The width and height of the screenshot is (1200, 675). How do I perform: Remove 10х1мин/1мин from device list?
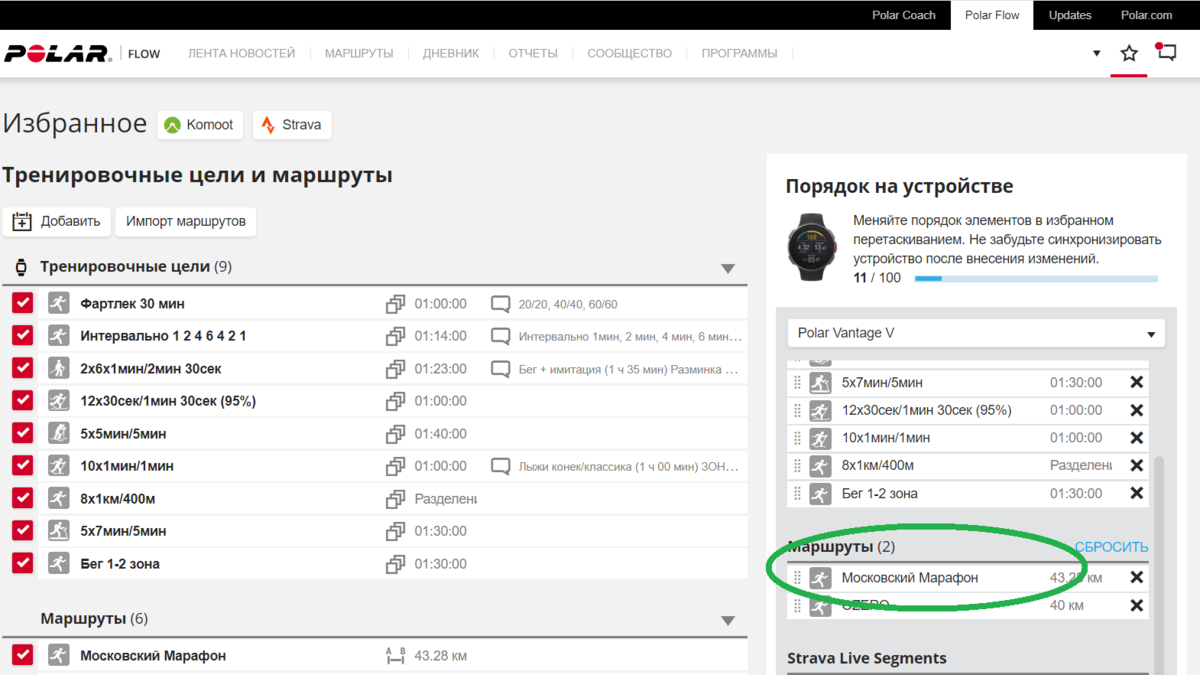click(x=1136, y=438)
